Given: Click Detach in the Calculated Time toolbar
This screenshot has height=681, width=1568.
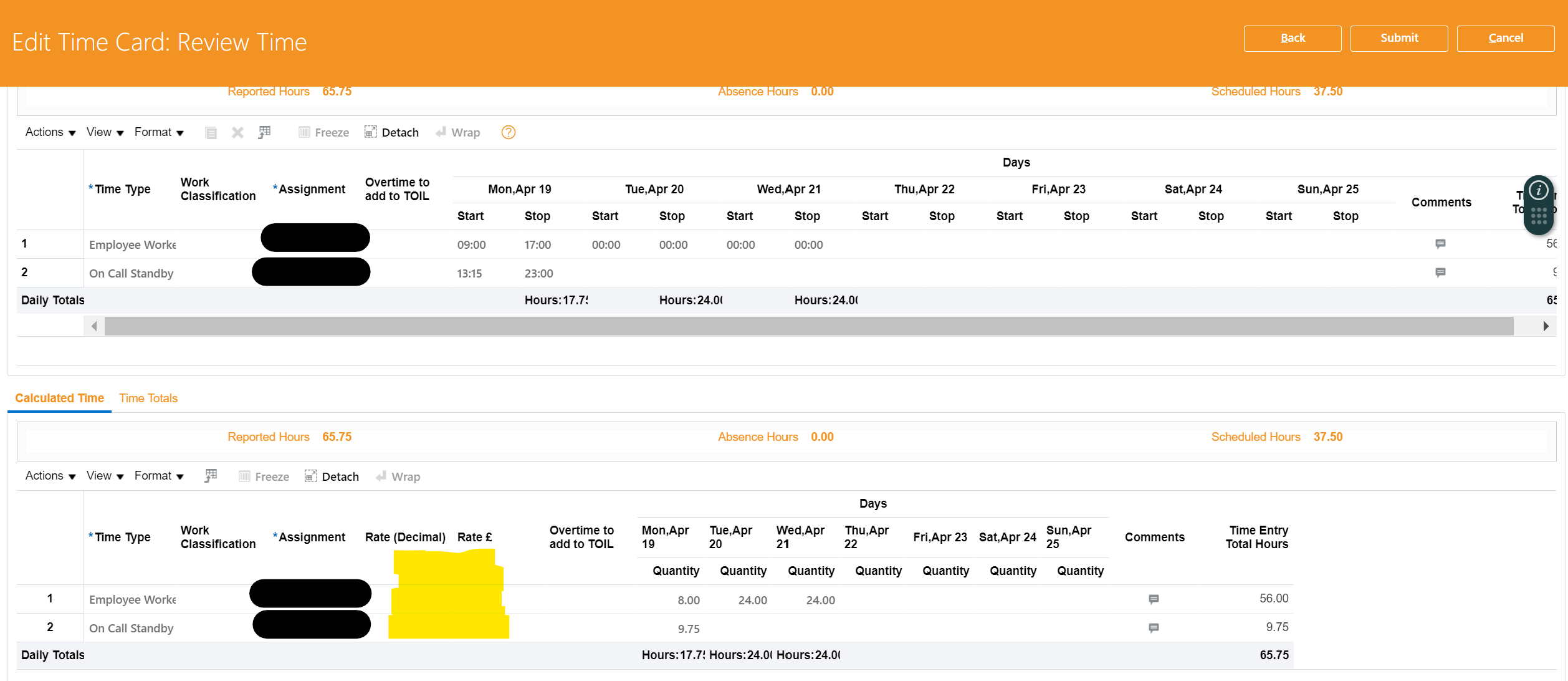Looking at the screenshot, I should coord(332,476).
